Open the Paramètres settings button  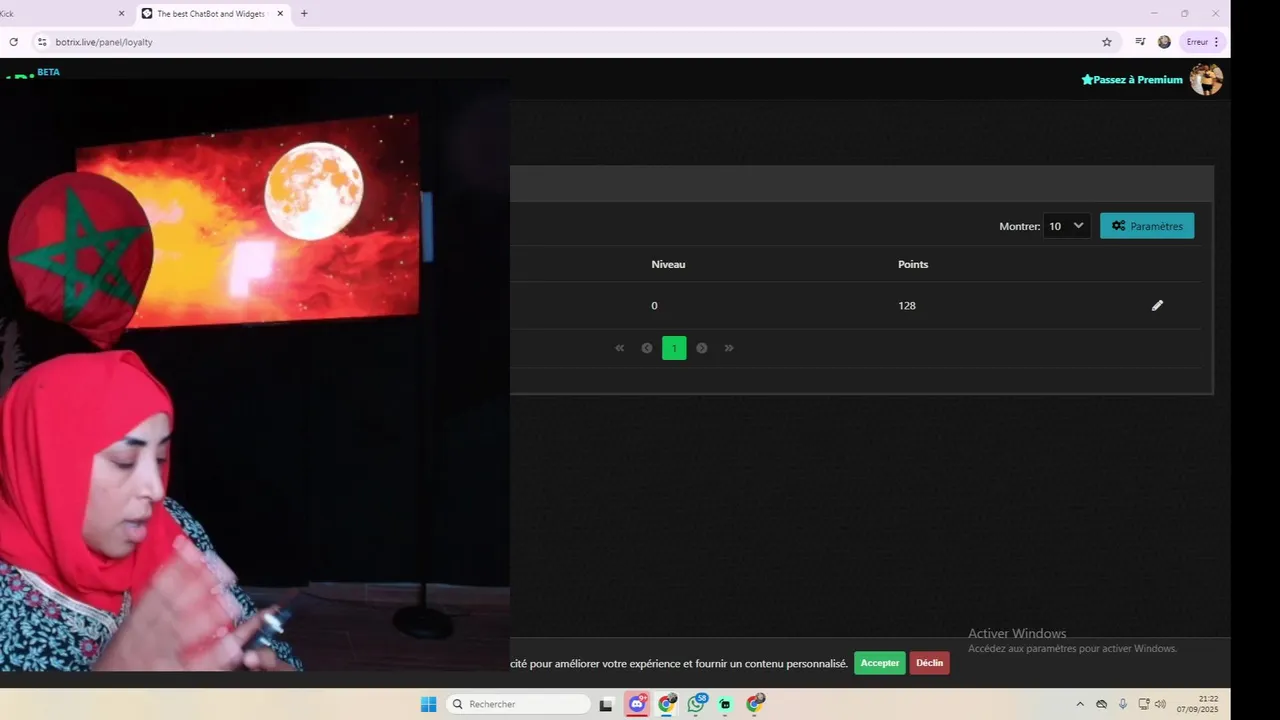[x=1147, y=226]
